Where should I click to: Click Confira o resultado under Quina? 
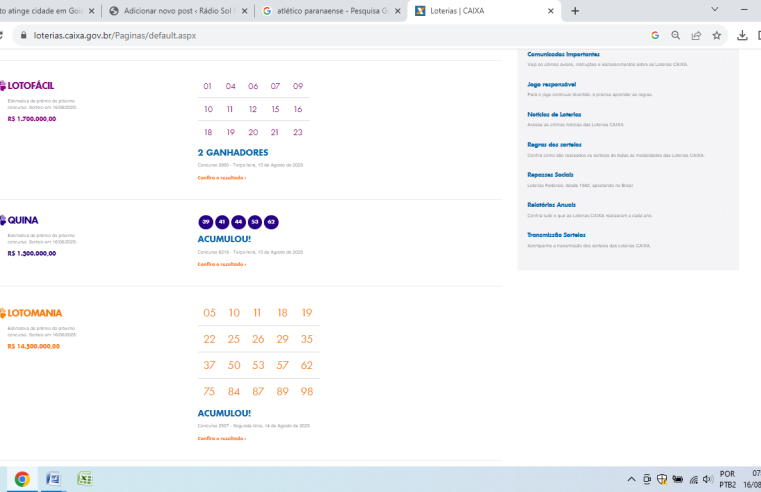222,264
